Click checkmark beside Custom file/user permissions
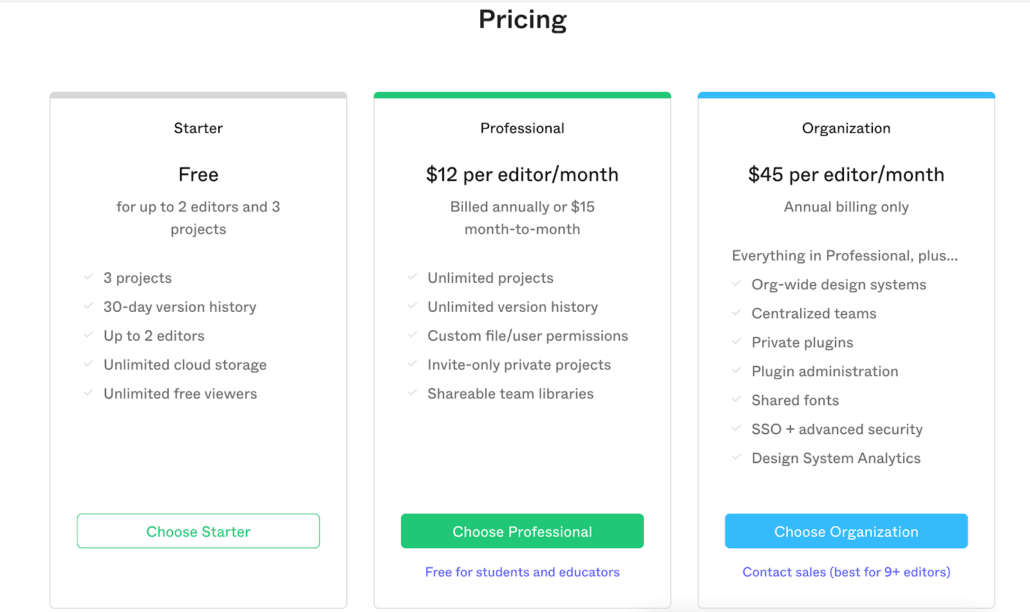 [x=413, y=335]
